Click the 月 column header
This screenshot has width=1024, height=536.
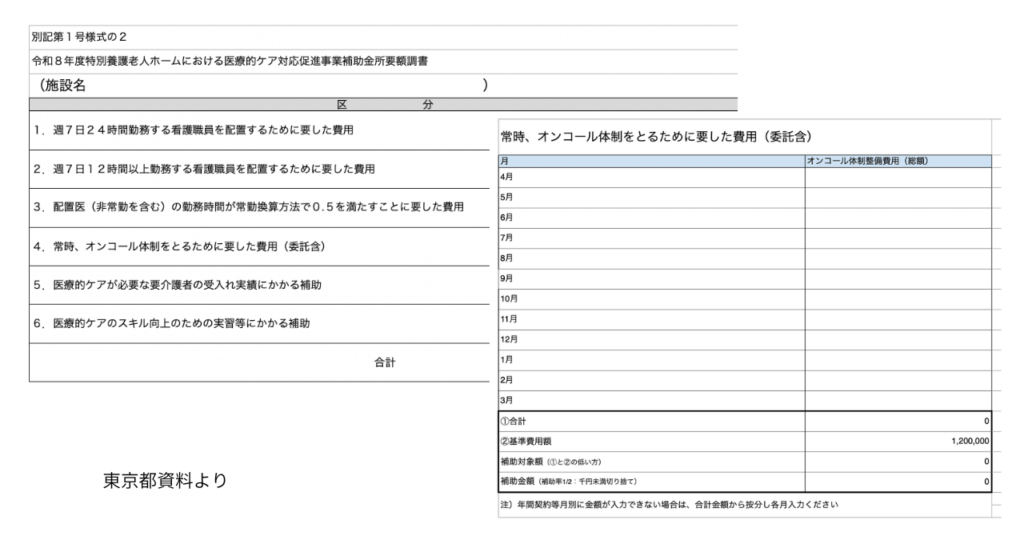click(651, 160)
